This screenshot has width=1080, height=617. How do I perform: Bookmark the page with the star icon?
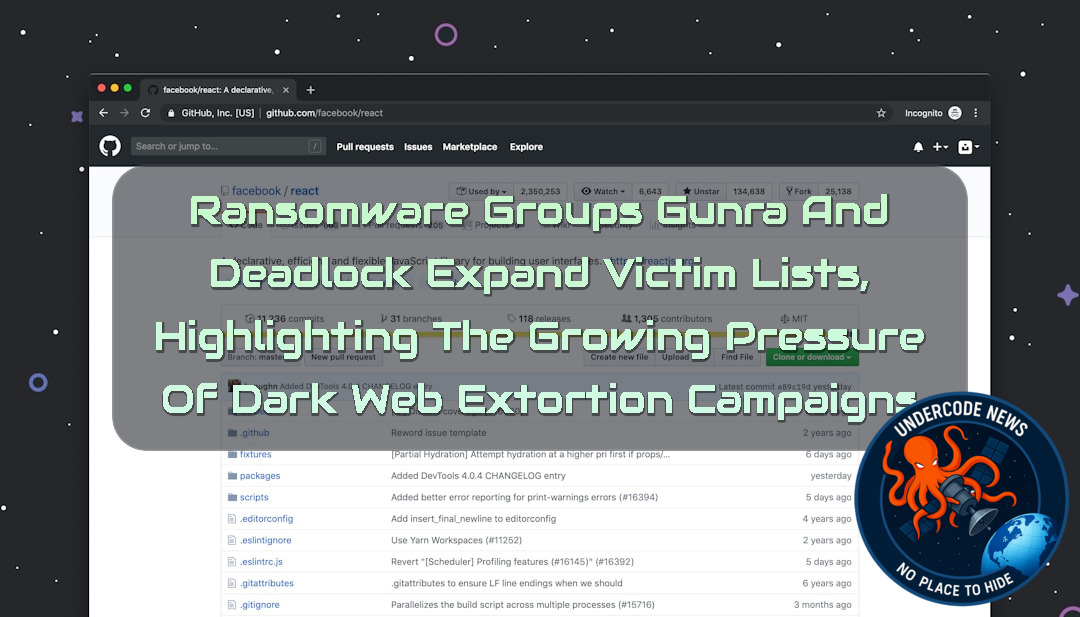point(881,113)
